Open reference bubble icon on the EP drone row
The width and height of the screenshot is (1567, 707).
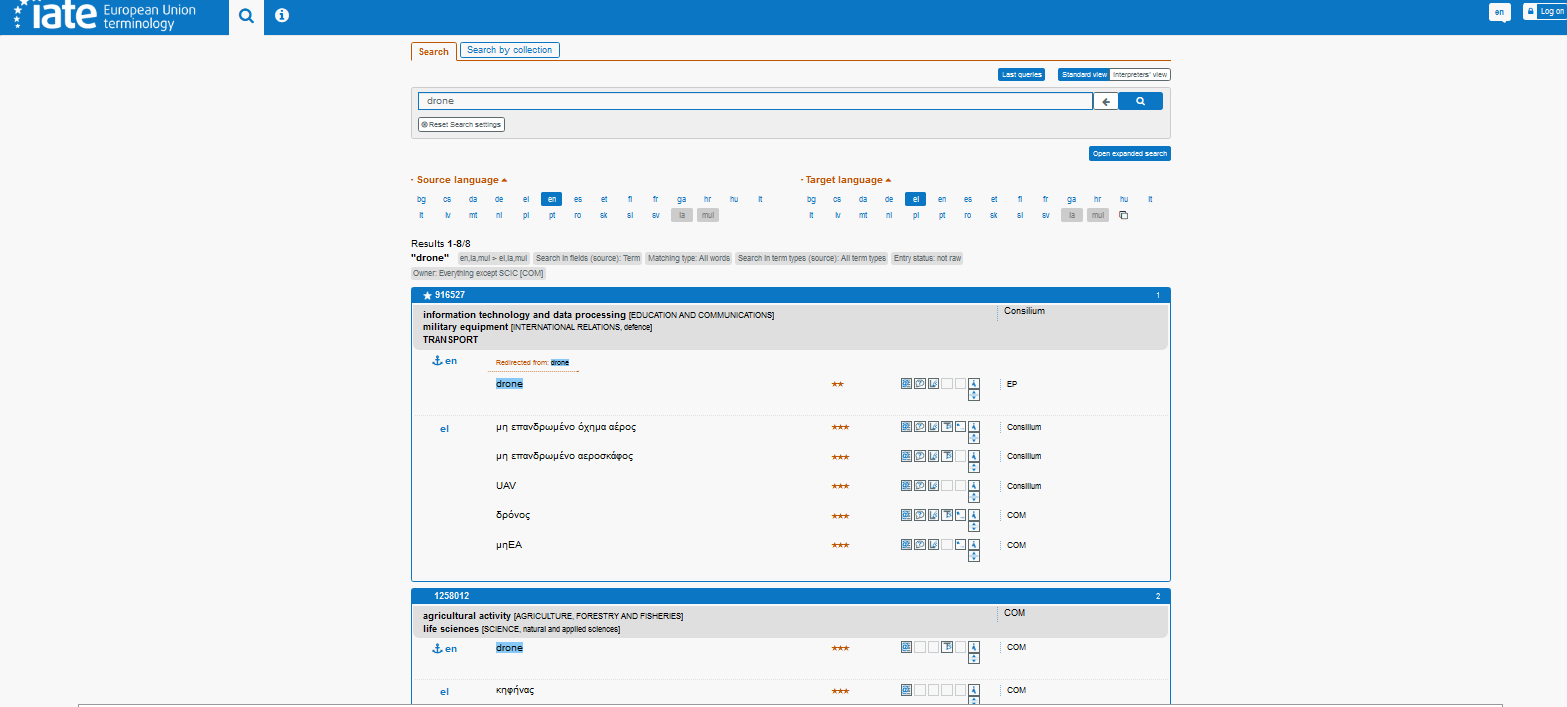click(920, 383)
